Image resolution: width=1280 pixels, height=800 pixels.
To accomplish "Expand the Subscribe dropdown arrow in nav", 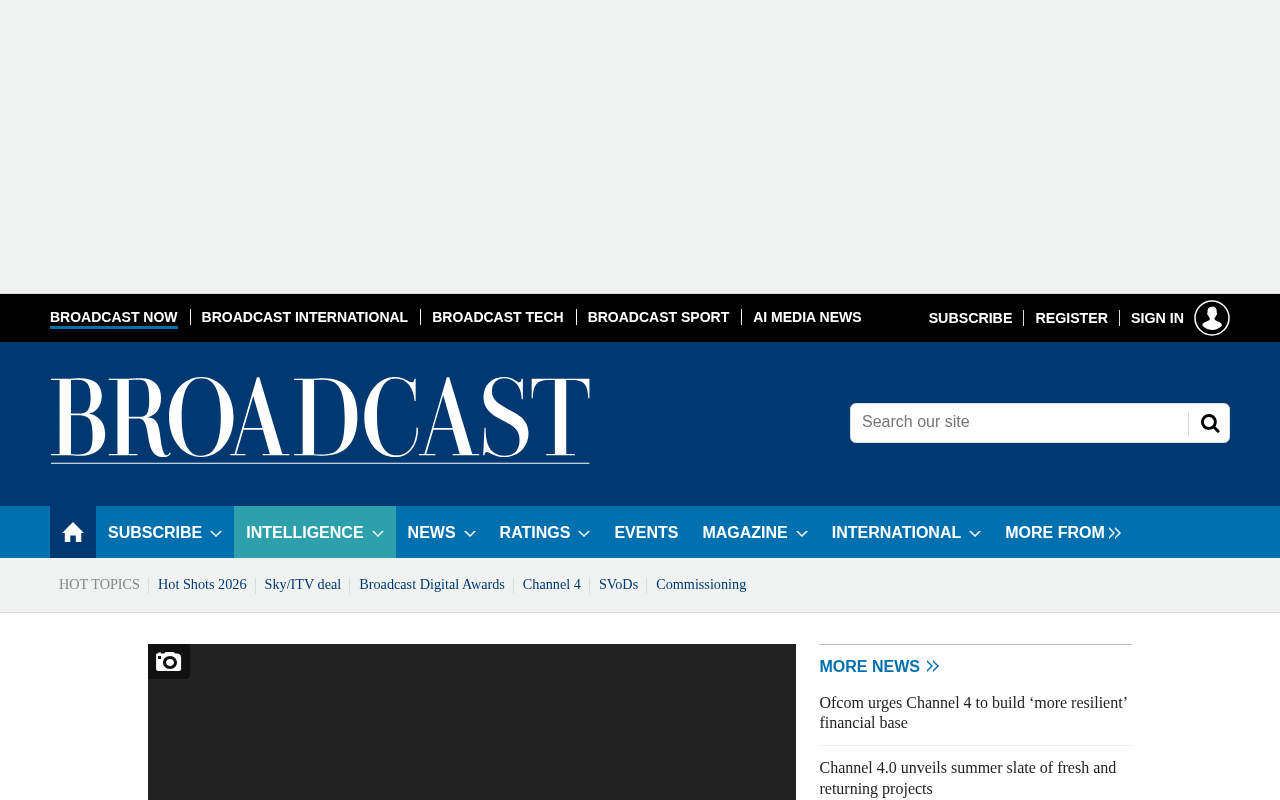I will (x=216, y=534).
